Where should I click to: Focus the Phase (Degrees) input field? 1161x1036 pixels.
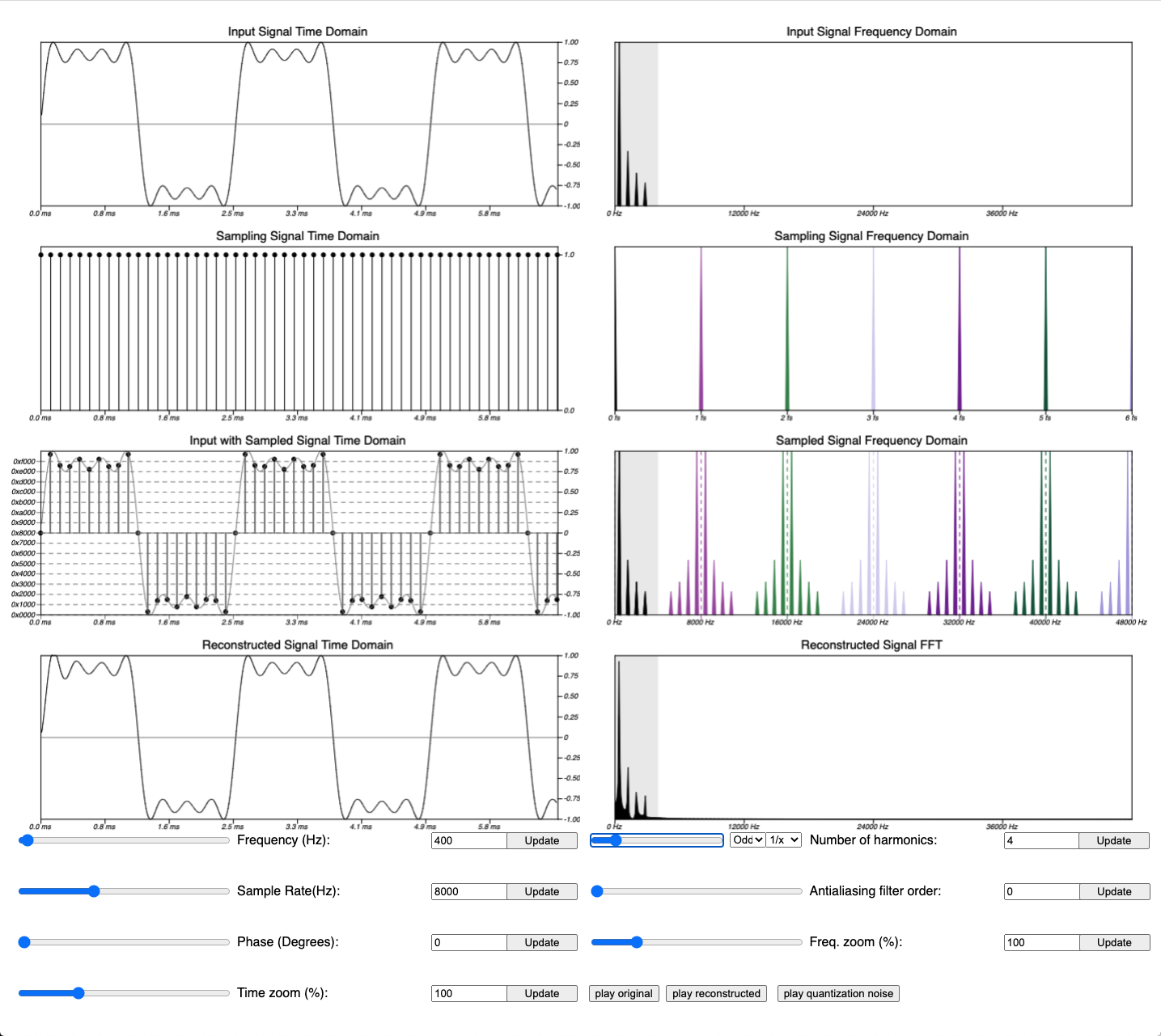(x=469, y=942)
